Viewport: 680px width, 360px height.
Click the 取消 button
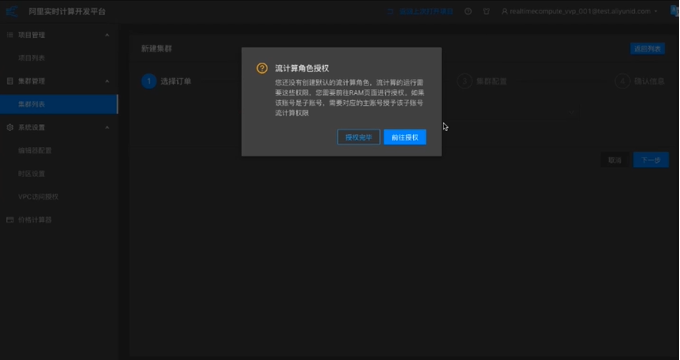(x=615, y=160)
